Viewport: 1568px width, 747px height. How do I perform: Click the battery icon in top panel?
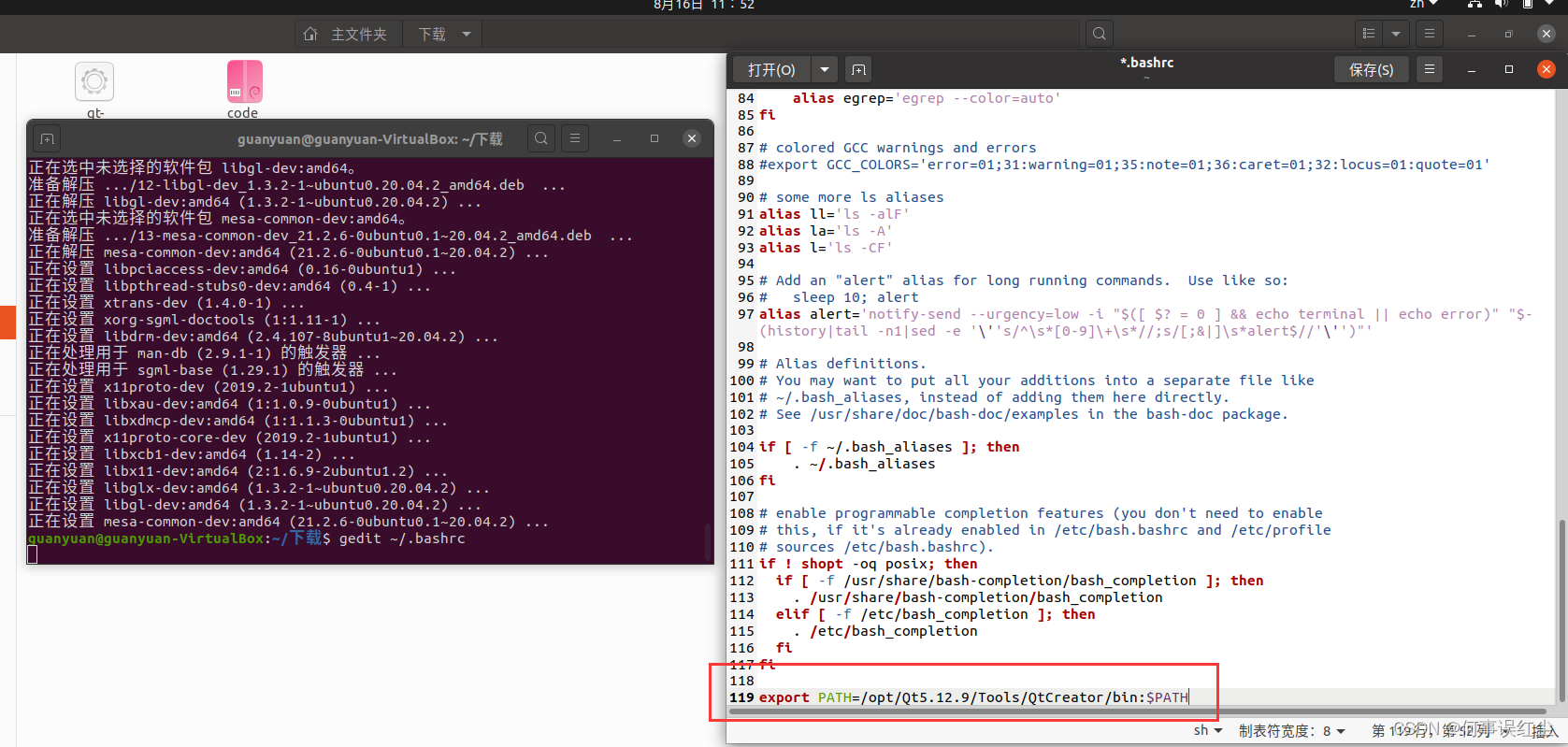pos(1527,5)
